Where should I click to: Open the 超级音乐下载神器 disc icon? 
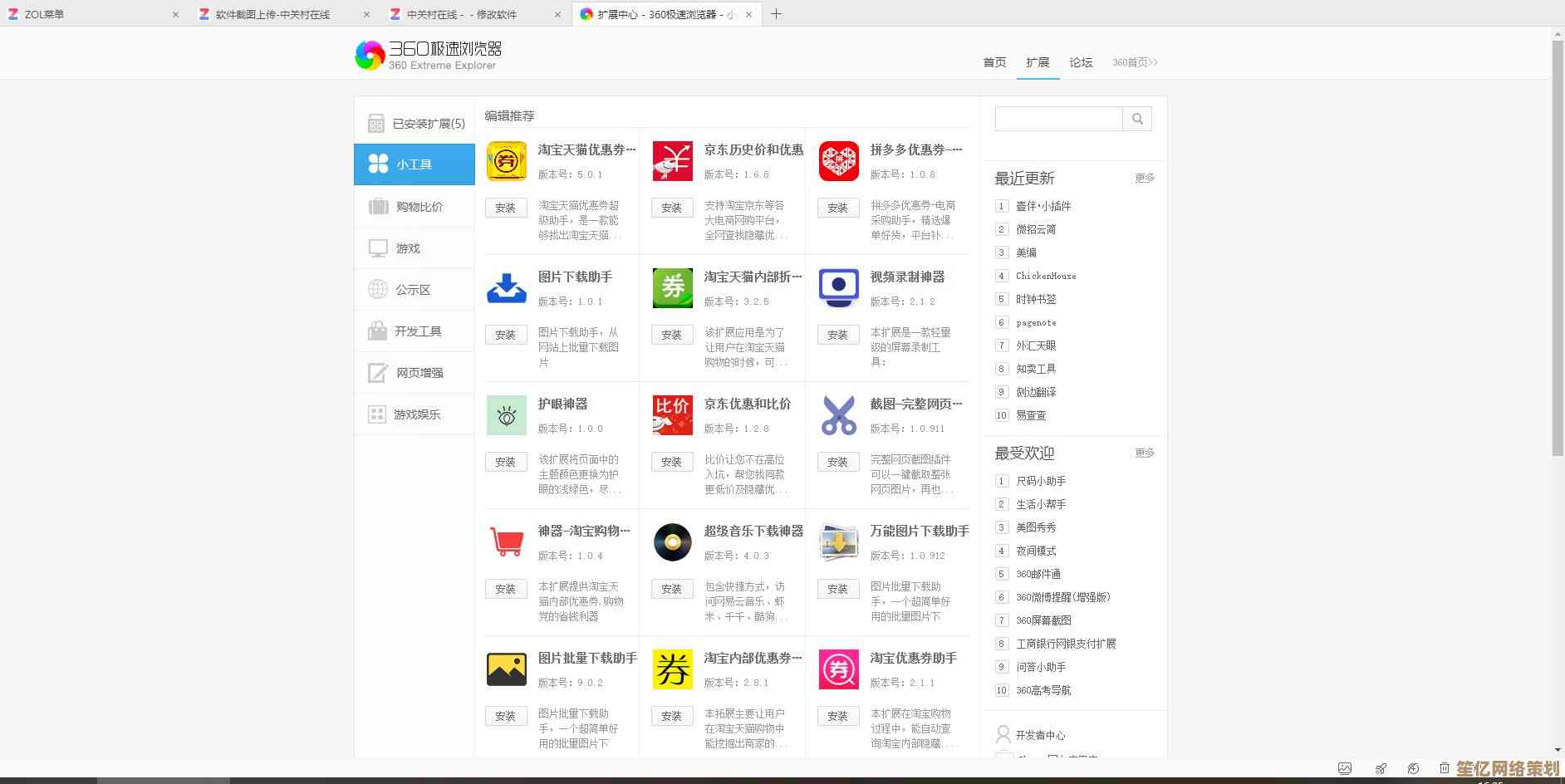click(672, 542)
